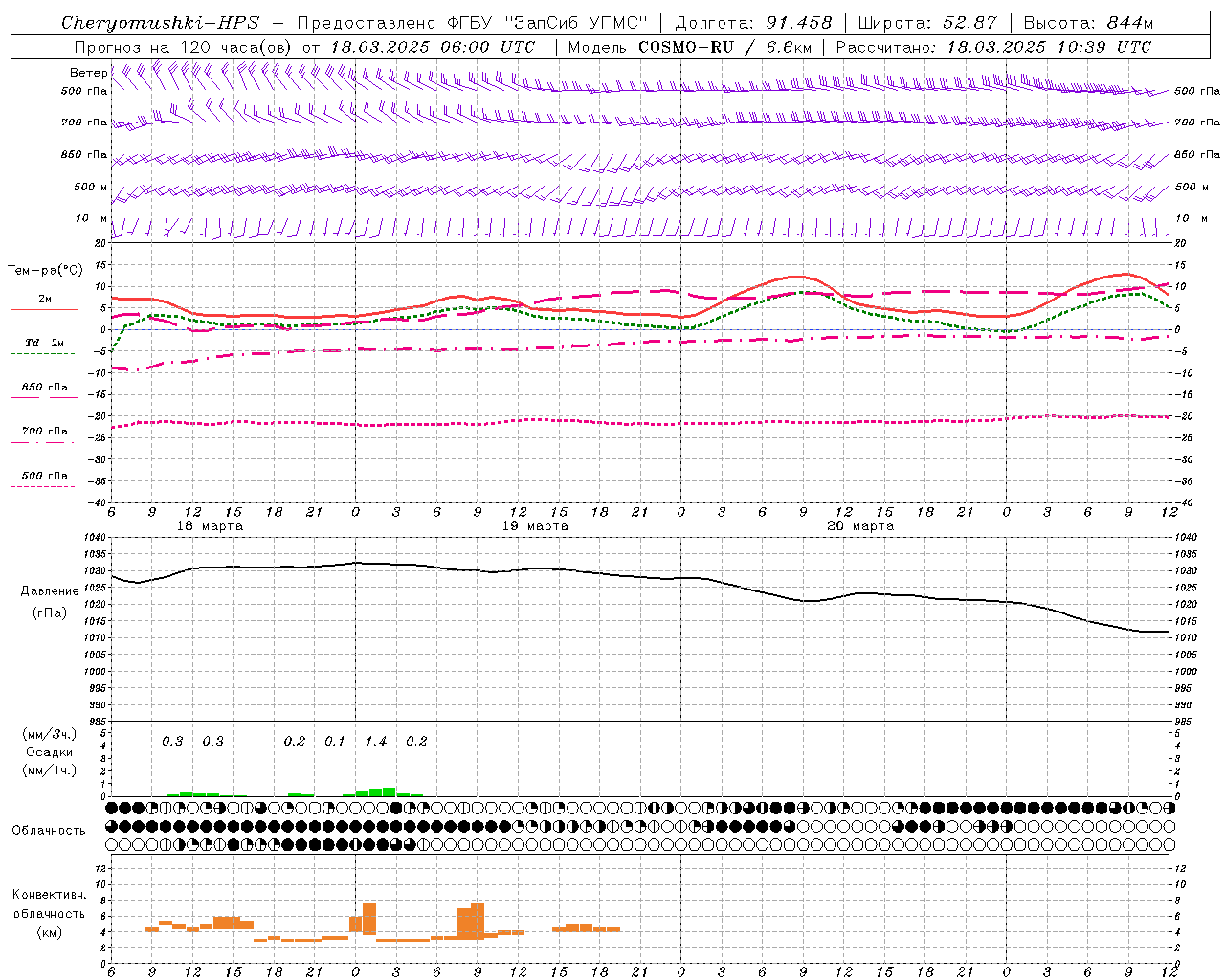The image size is (1225, 980).
Task: Click the station title Cheryomushki-HPS
Action: pos(160,23)
